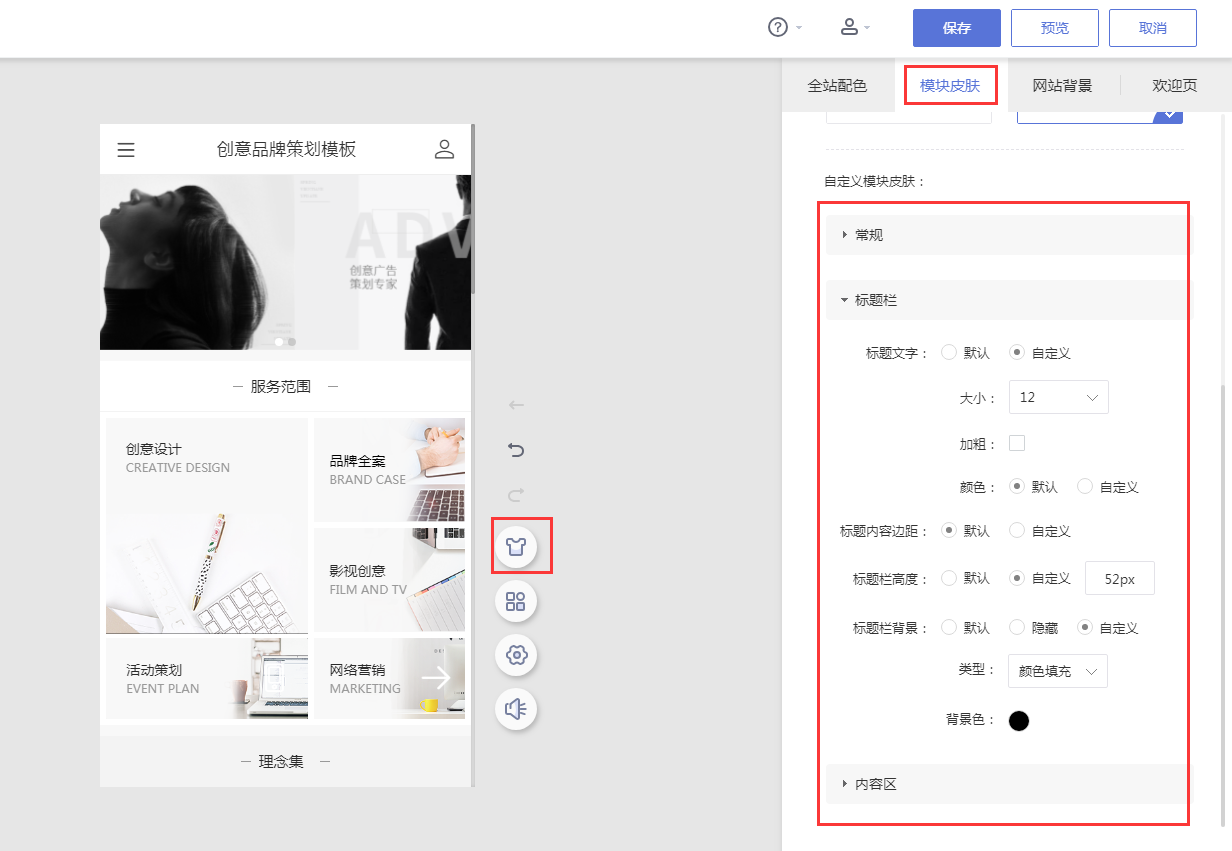
Task: Switch to the 全站配色 tab
Action: click(x=837, y=86)
